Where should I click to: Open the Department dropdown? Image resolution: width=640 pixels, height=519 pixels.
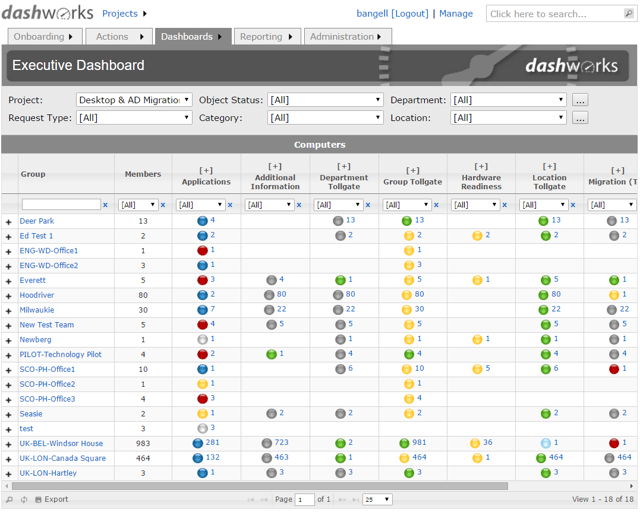click(508, 100)
